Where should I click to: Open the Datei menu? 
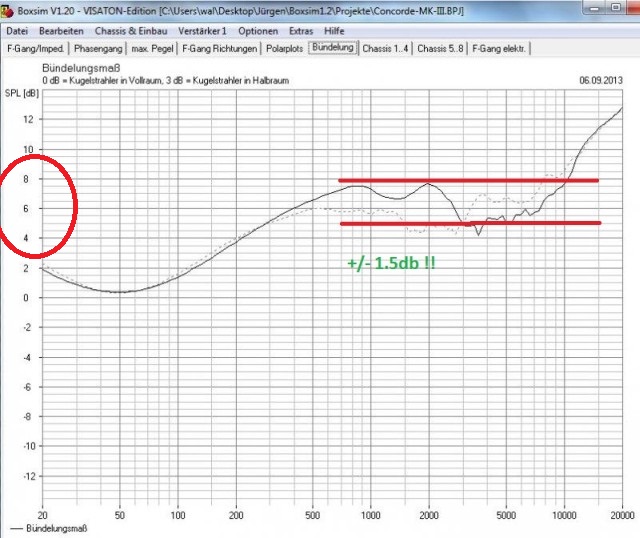[x=17, y=31]
